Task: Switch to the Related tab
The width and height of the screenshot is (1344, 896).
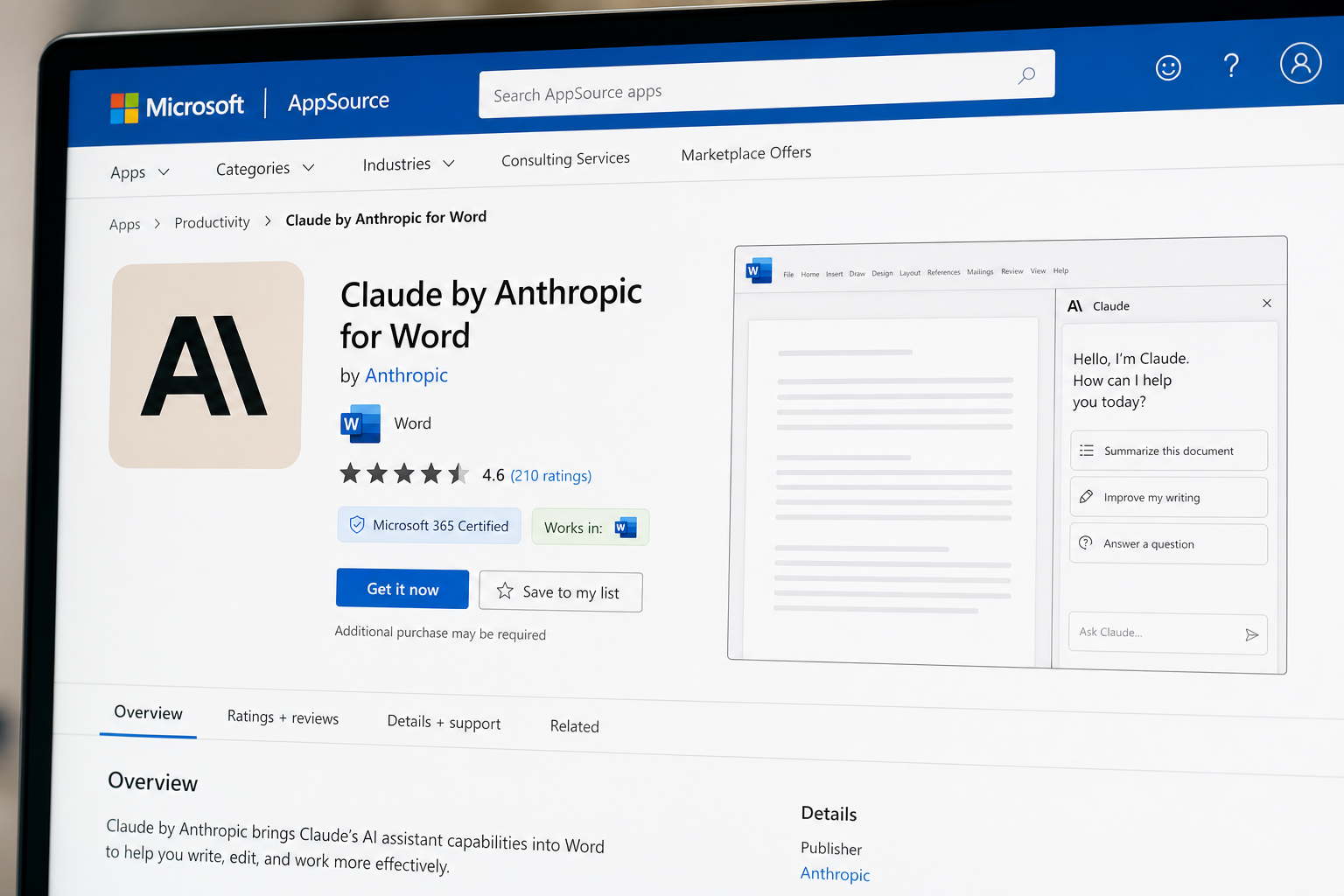Action: point(575,726)
